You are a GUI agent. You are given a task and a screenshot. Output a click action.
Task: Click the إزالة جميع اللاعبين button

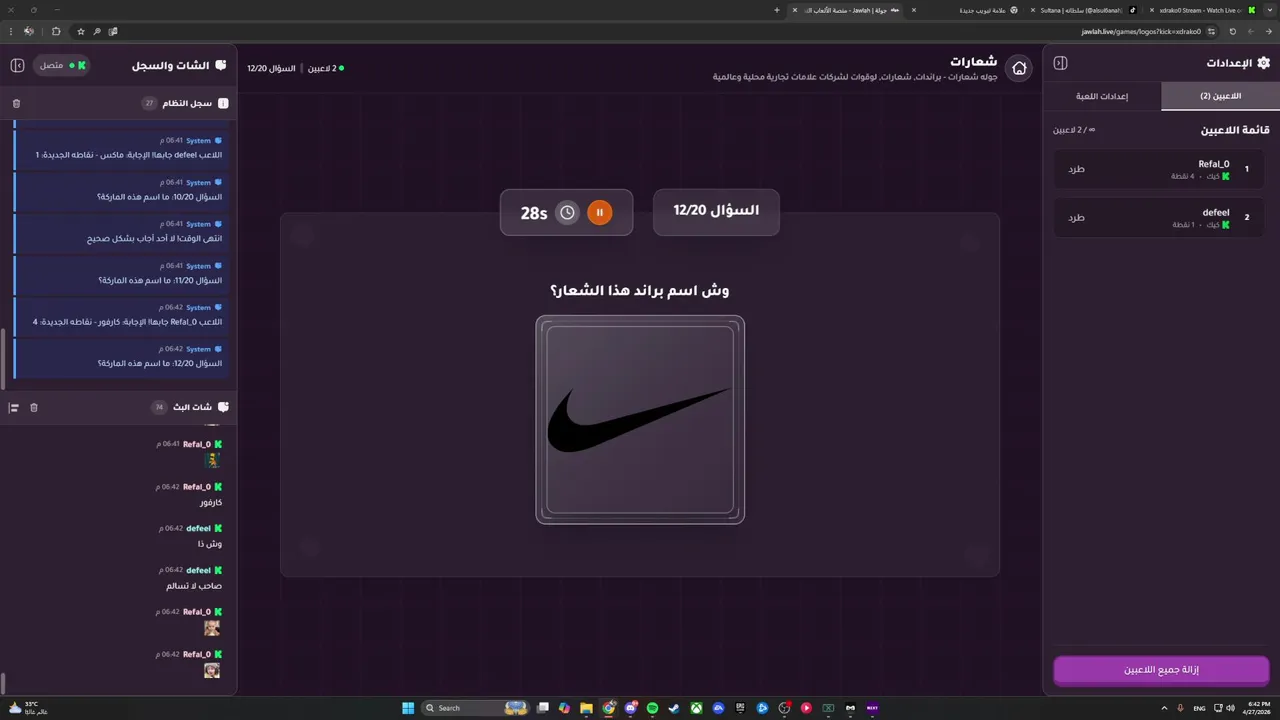(x=1161, y=670)
